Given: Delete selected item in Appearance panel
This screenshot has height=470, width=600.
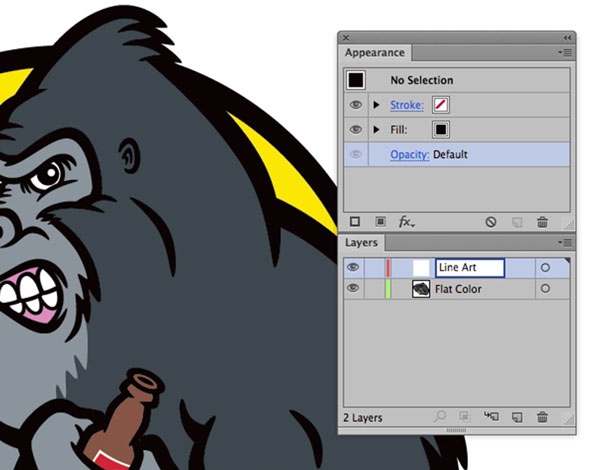Looking at the screenshot, I should [x=543, y=222].
